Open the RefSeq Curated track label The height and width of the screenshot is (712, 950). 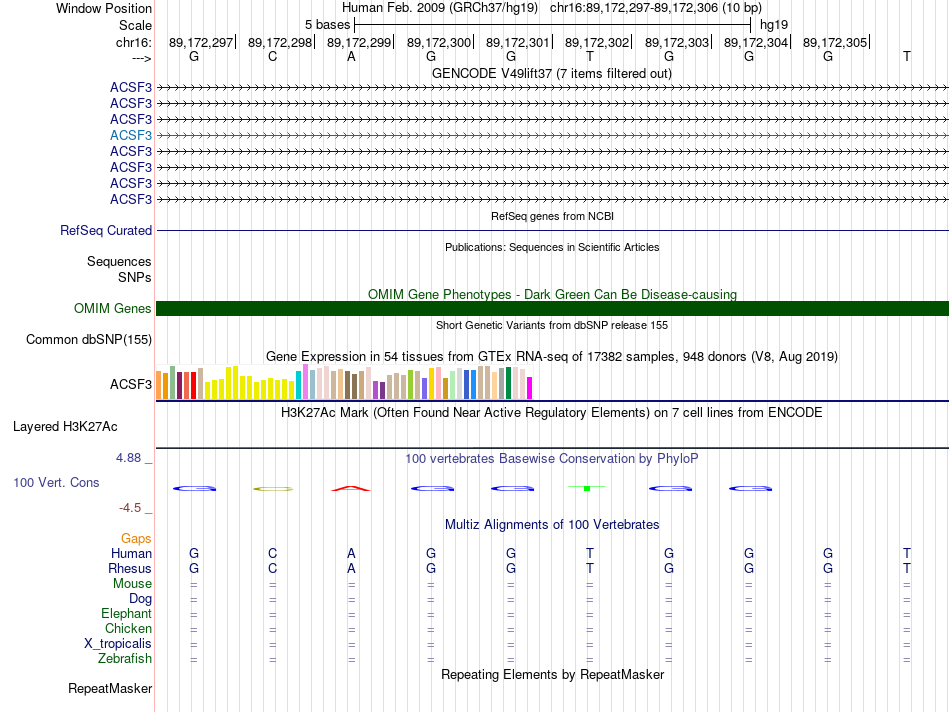pos(106,230)
